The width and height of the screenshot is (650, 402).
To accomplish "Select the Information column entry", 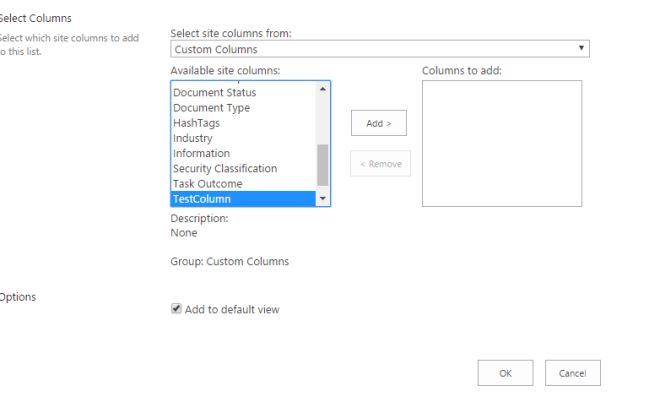I will point(243,153).
